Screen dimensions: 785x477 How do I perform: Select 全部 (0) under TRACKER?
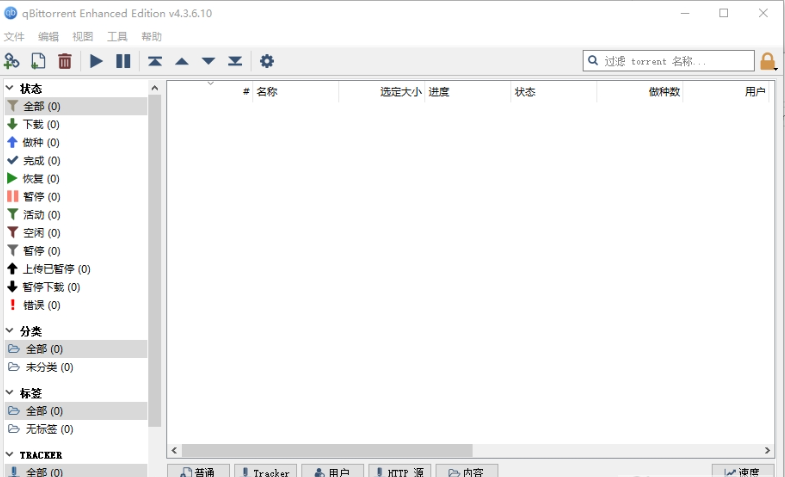pos(76,471)
